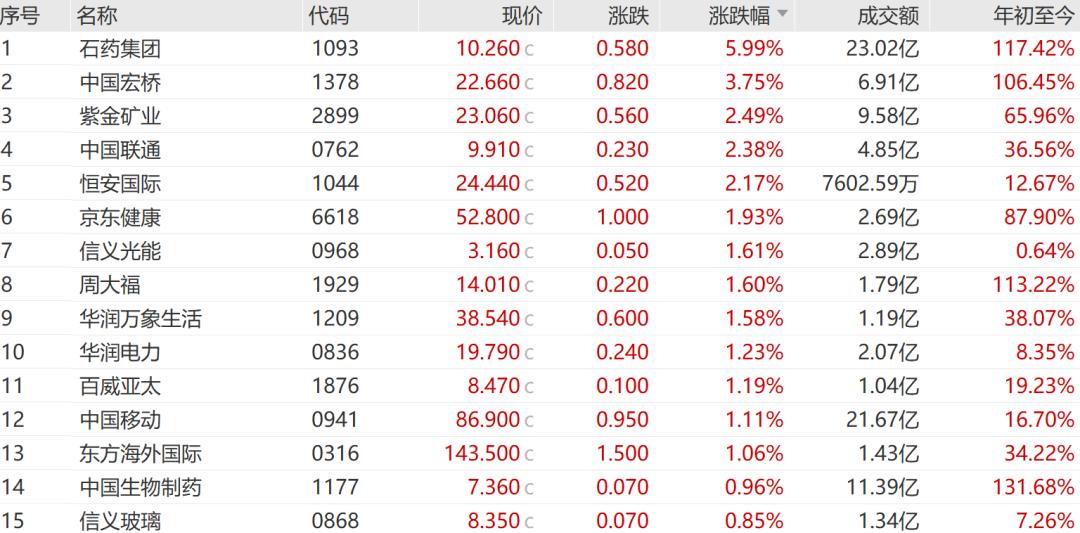1080x533 pixels.
Task: Sort by the 现价 column header
Action: click(522, 16)
